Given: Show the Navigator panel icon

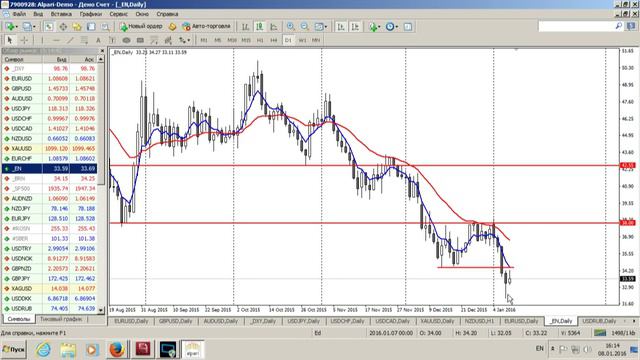Looking at the screenshot, I should tap(77, 27).
